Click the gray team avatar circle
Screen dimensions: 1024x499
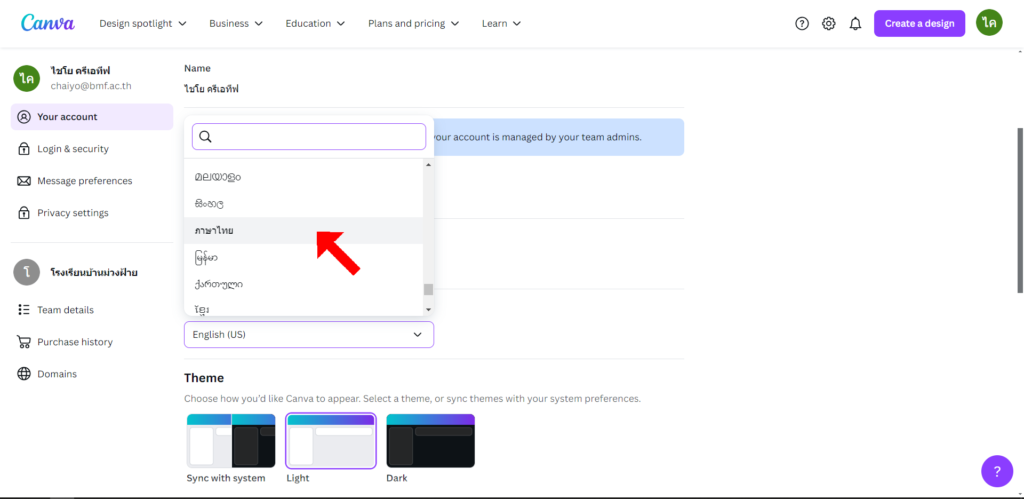coord(27,272)
